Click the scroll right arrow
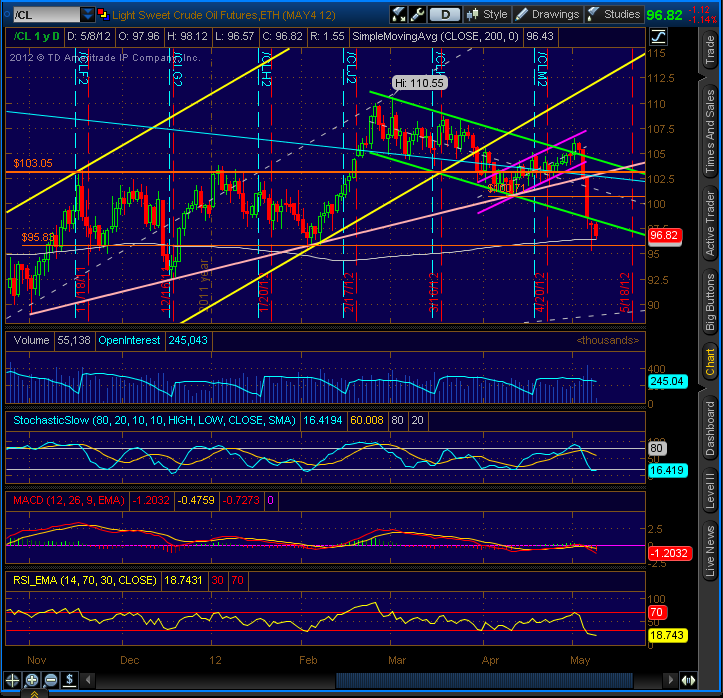 click(x=669, y=680)
